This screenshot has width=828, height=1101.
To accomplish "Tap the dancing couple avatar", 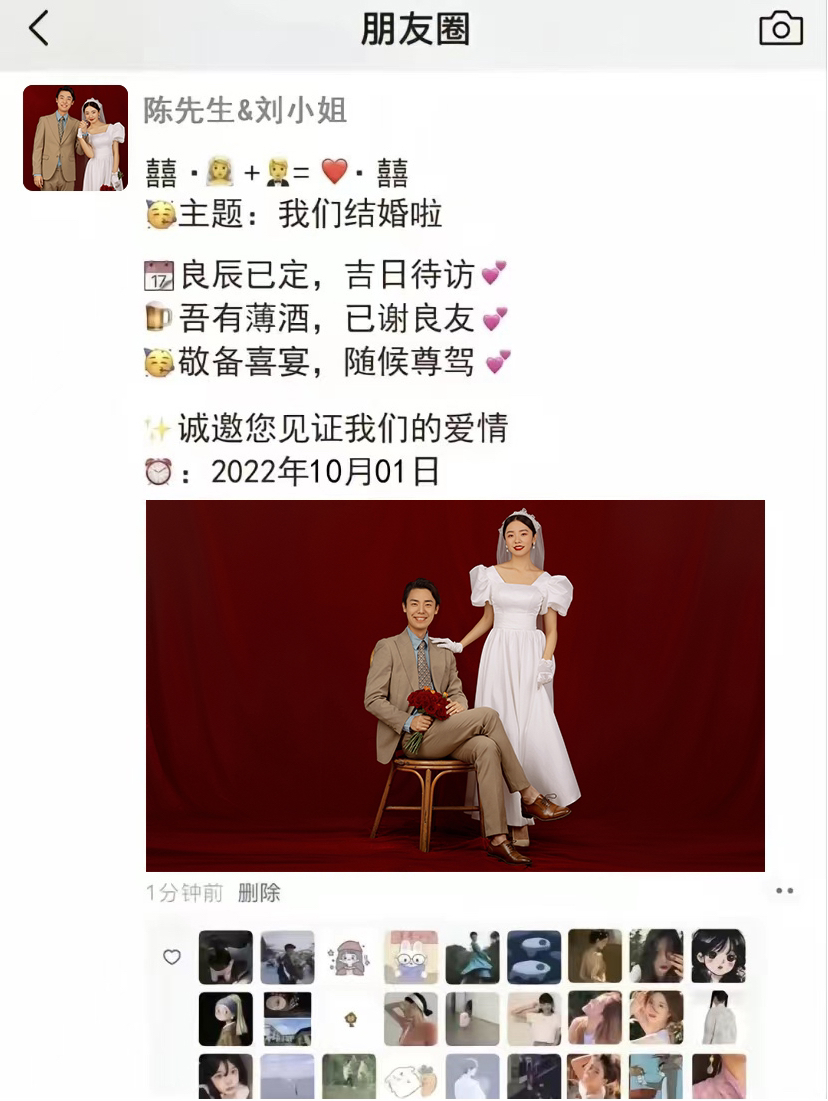I will [x=472, y=956].
